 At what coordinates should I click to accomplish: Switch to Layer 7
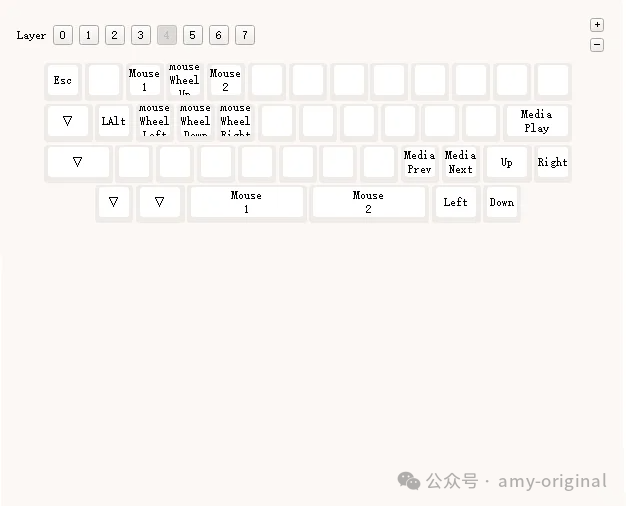pyautogui.click(x=245, y=35)
